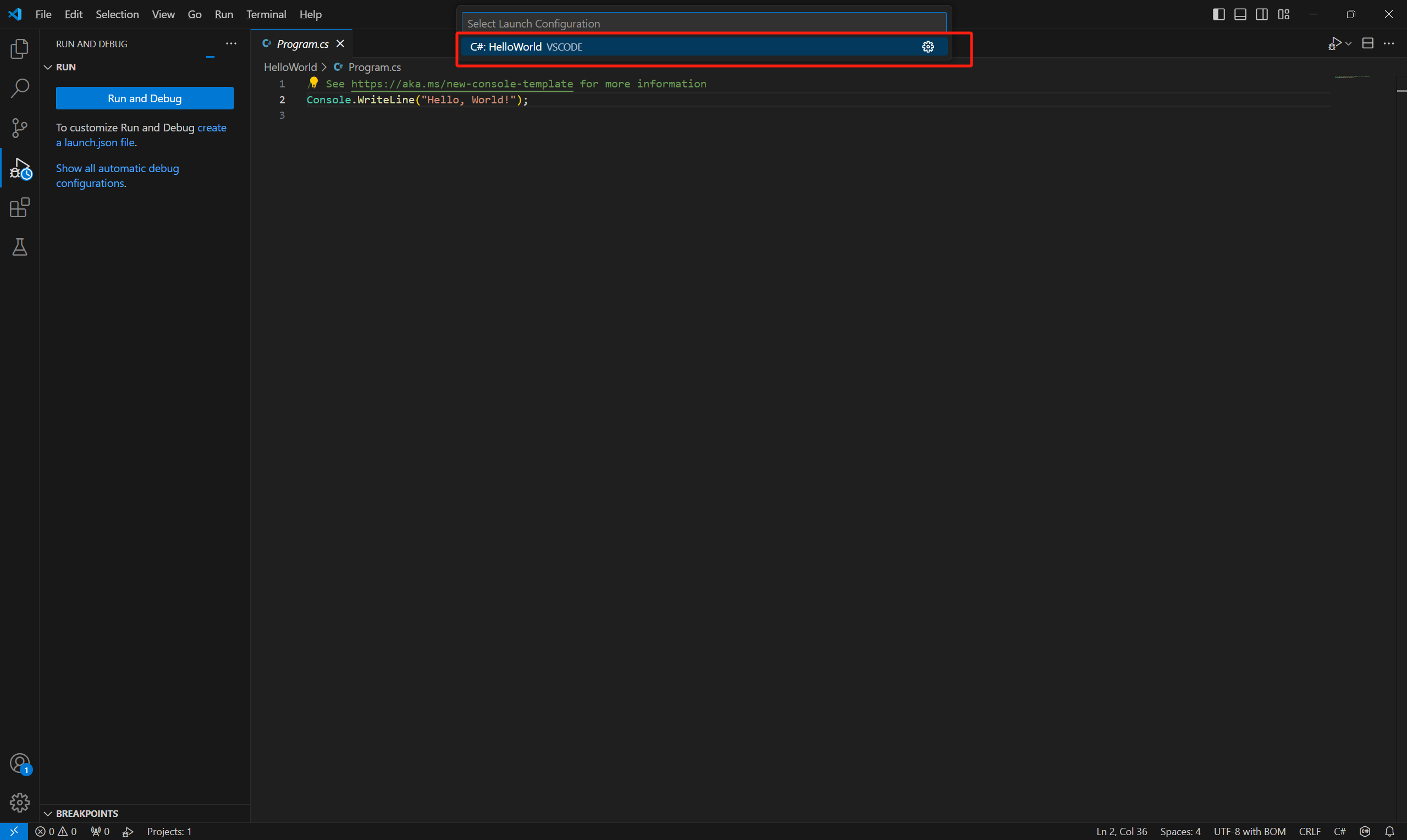Toggle Secondary Side Bar layout icon
Viewport: 1407px width, 840px height.
[1262, 14]
